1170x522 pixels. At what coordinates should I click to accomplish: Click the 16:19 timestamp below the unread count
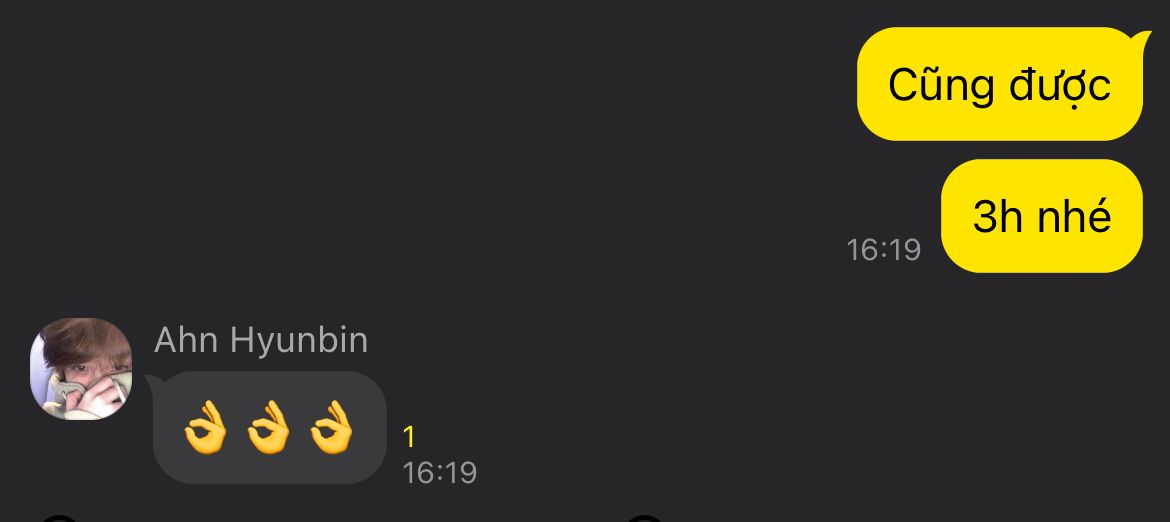pyautogui.click(x=439, y=473)
